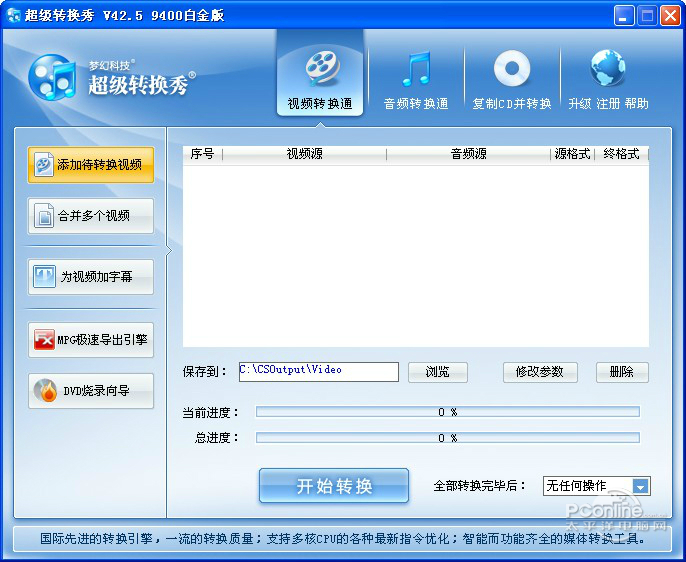Image resolution: width=686 pixels, height=562 pixels.
Task: Click the 添加待转换视频 button
Action: 91,165
